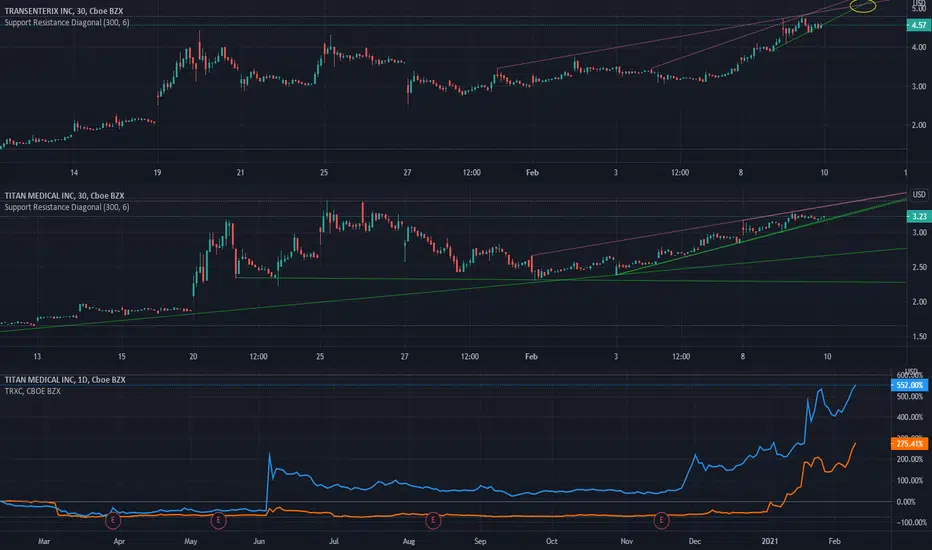This screenshot has height=550, width=932.
Task: Click the Jun label on the bottom time axis
Action: [x=259, y=541]
